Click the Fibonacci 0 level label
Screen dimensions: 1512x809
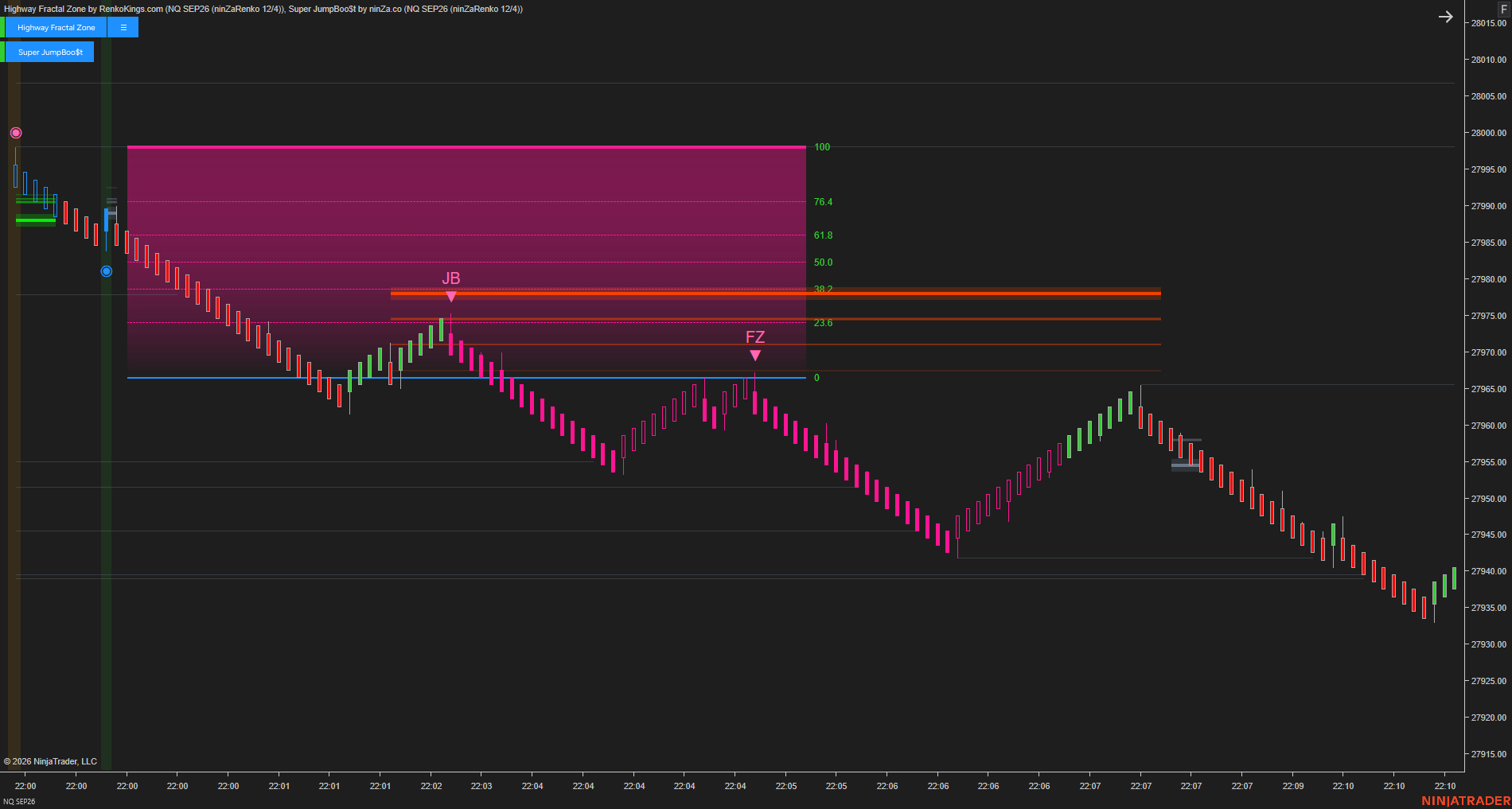816,378
